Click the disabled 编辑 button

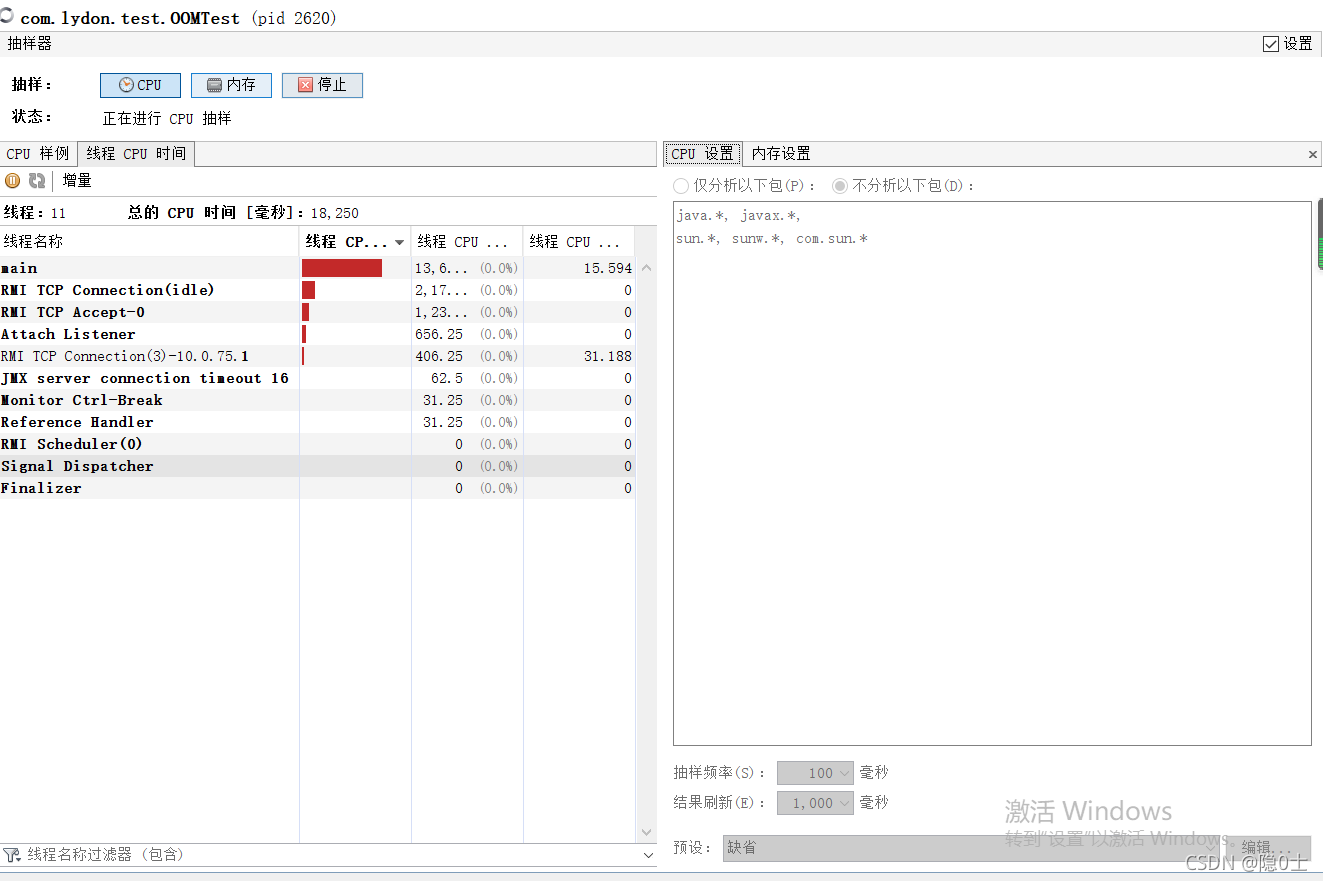(1268, 847)
